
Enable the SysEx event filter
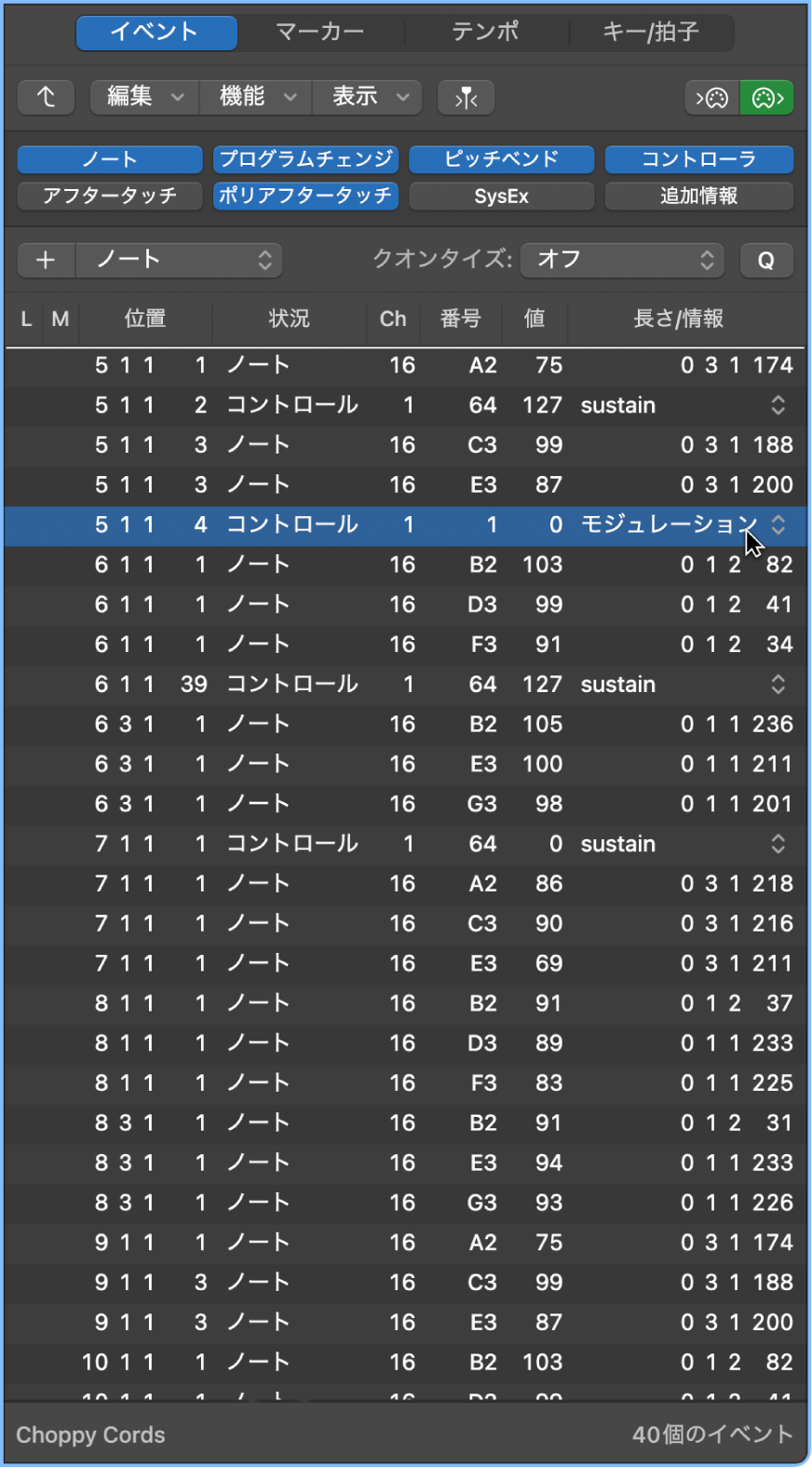click(501, 196)
